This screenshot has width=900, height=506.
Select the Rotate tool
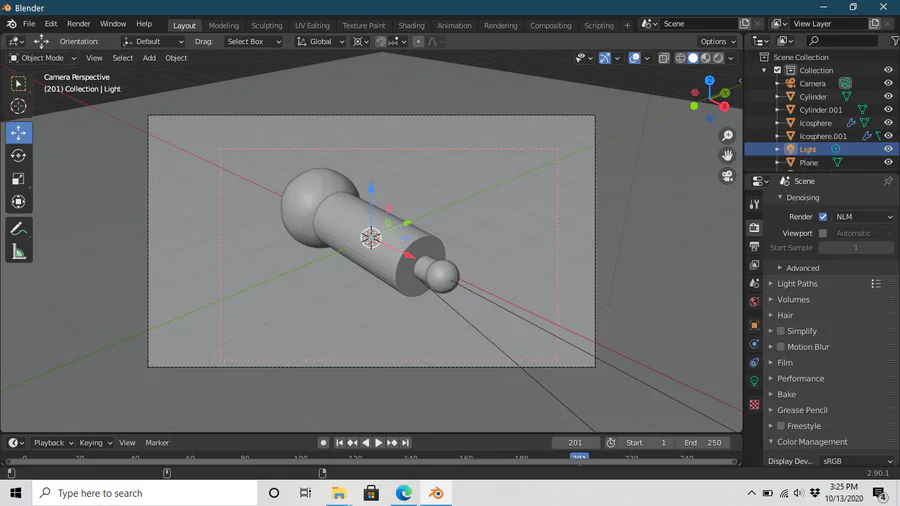(18, 156)
